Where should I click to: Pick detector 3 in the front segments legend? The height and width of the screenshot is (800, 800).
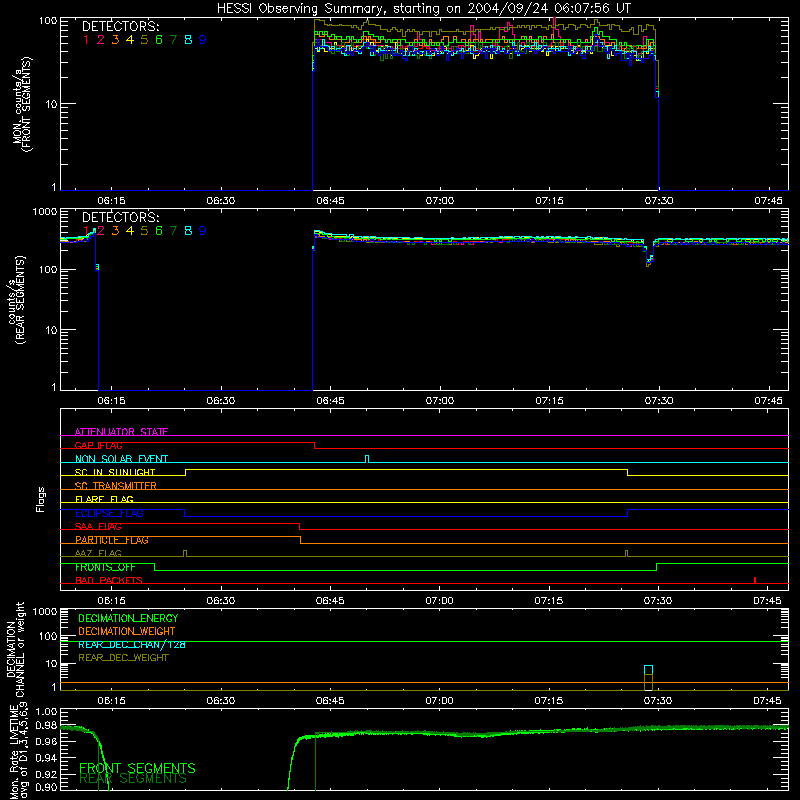point(115,40)
